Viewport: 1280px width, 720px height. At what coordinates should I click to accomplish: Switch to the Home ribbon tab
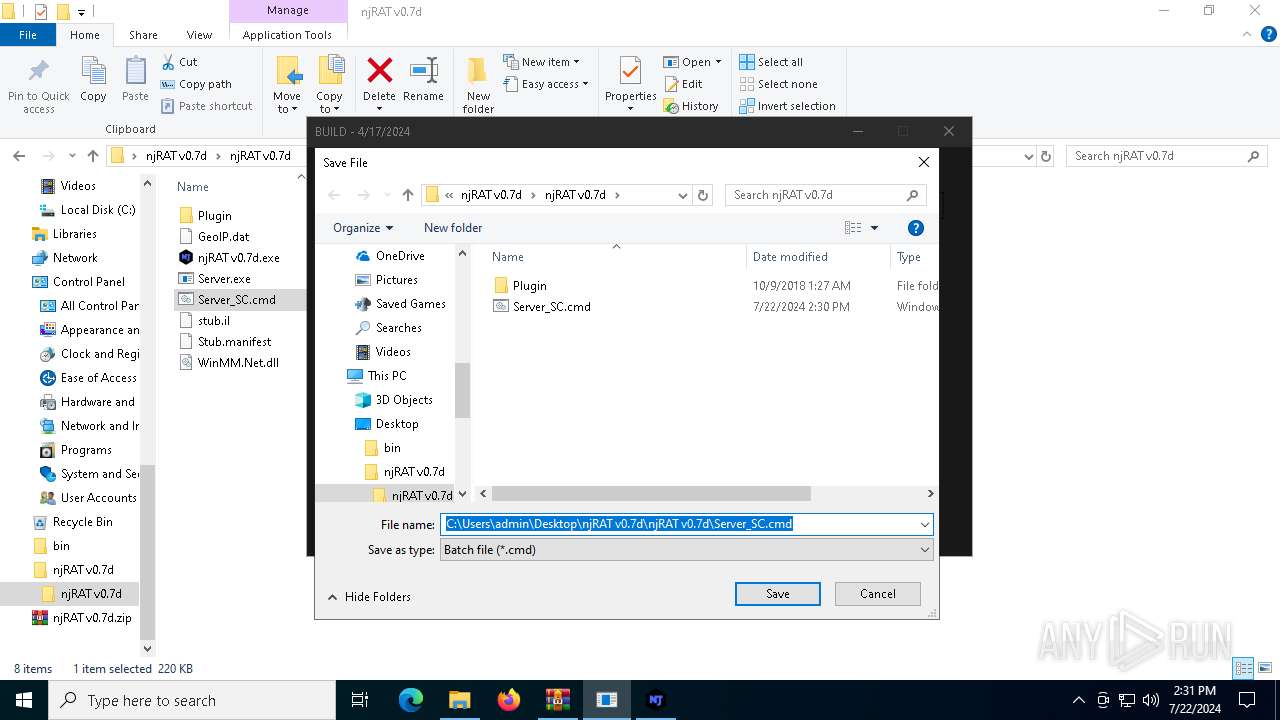point(85,35)
